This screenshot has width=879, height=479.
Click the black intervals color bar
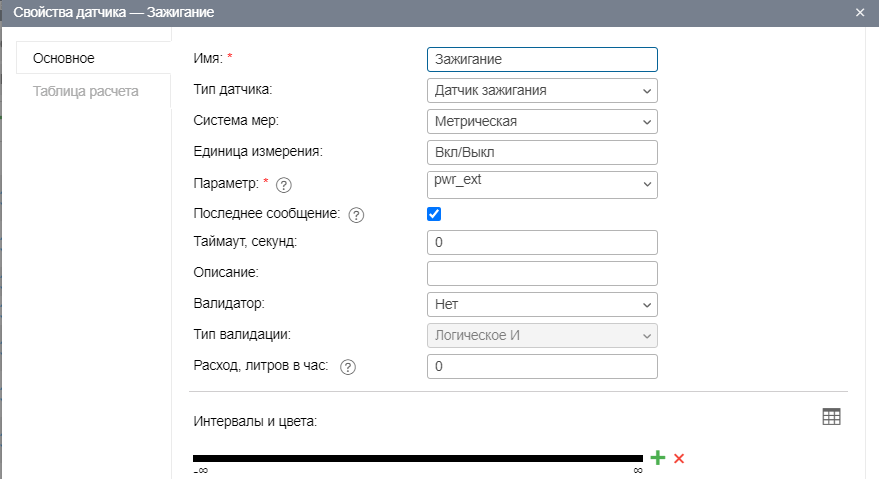418,459
